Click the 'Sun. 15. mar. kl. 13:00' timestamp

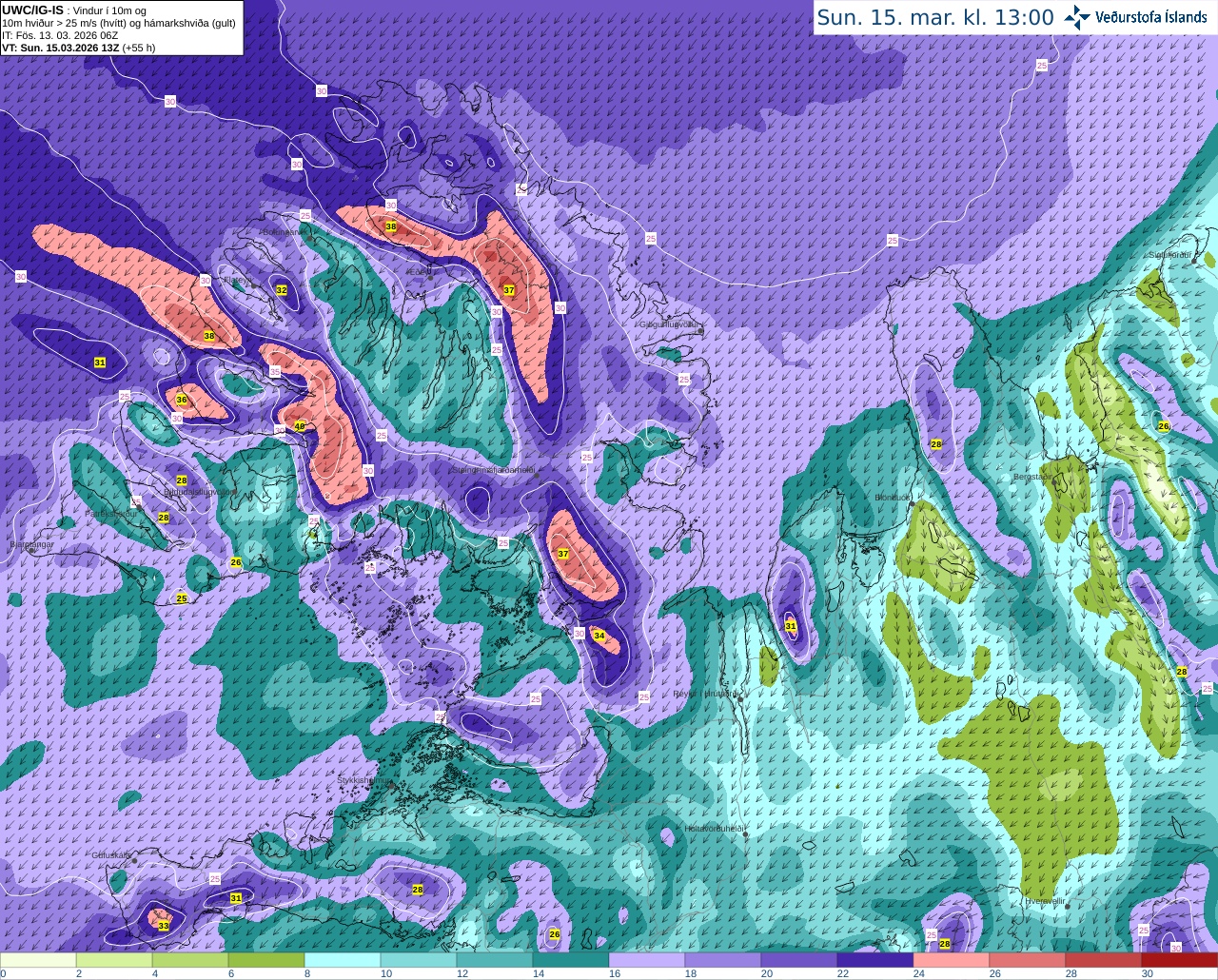pos(935,17)
